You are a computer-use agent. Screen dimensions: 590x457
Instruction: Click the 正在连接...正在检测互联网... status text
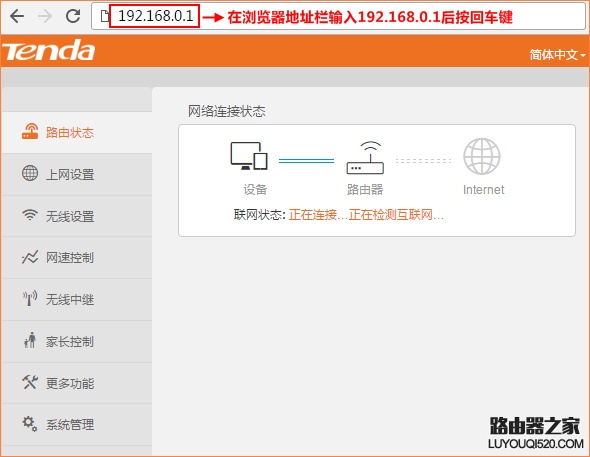pyautogui.click(x=366, y=215)
